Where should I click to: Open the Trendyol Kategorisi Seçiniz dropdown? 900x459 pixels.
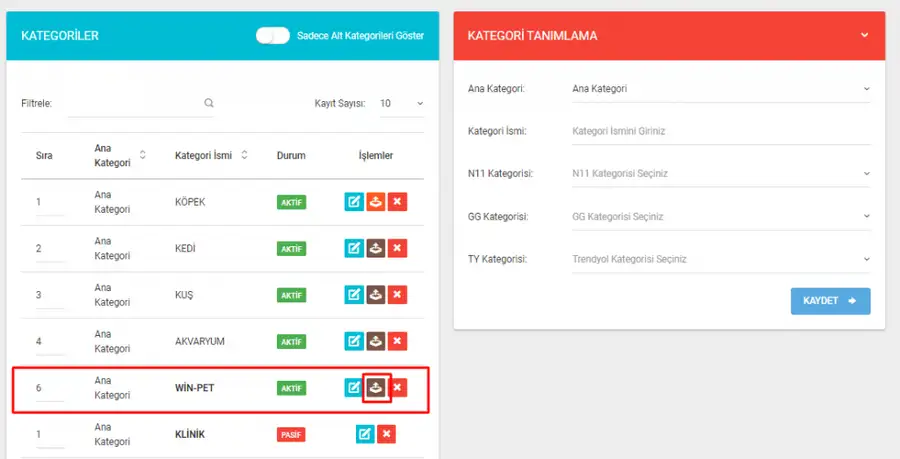(x=721, y=259)
